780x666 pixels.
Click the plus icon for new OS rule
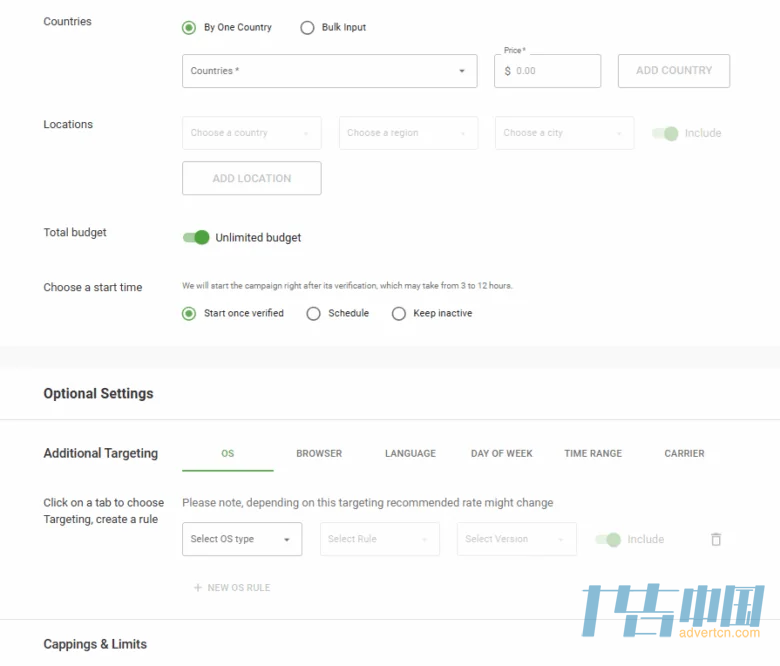(198, 588)
